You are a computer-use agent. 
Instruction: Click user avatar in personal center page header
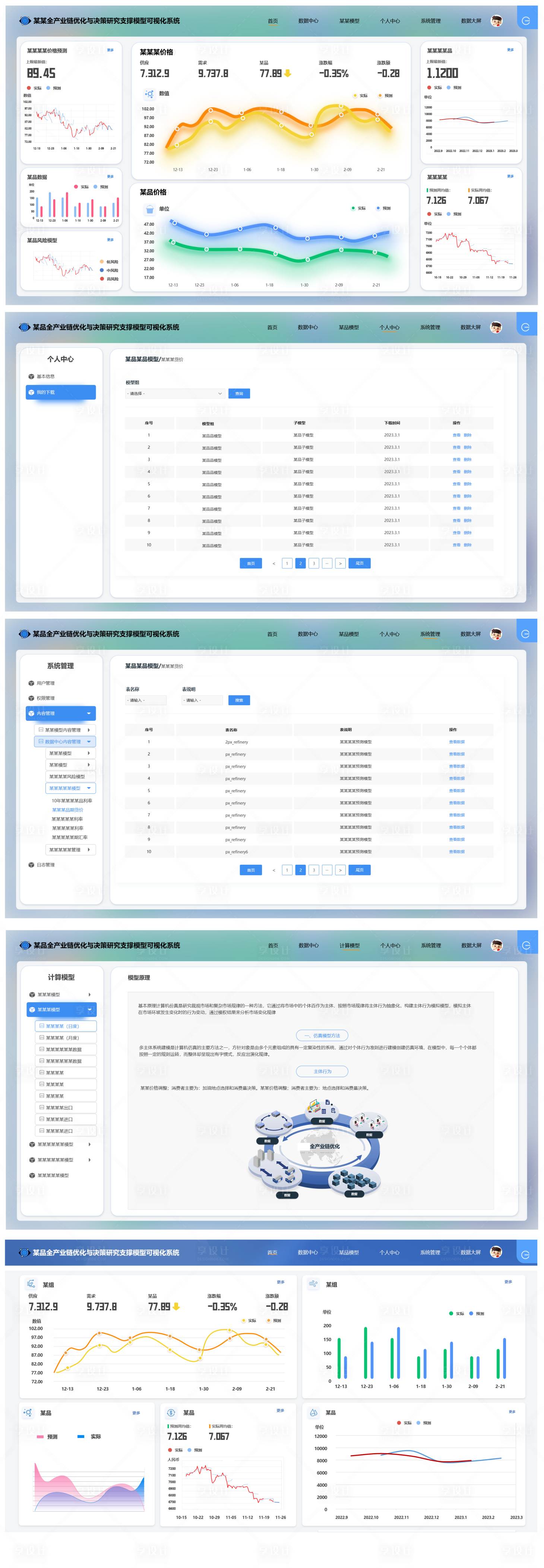coord(496,327)
